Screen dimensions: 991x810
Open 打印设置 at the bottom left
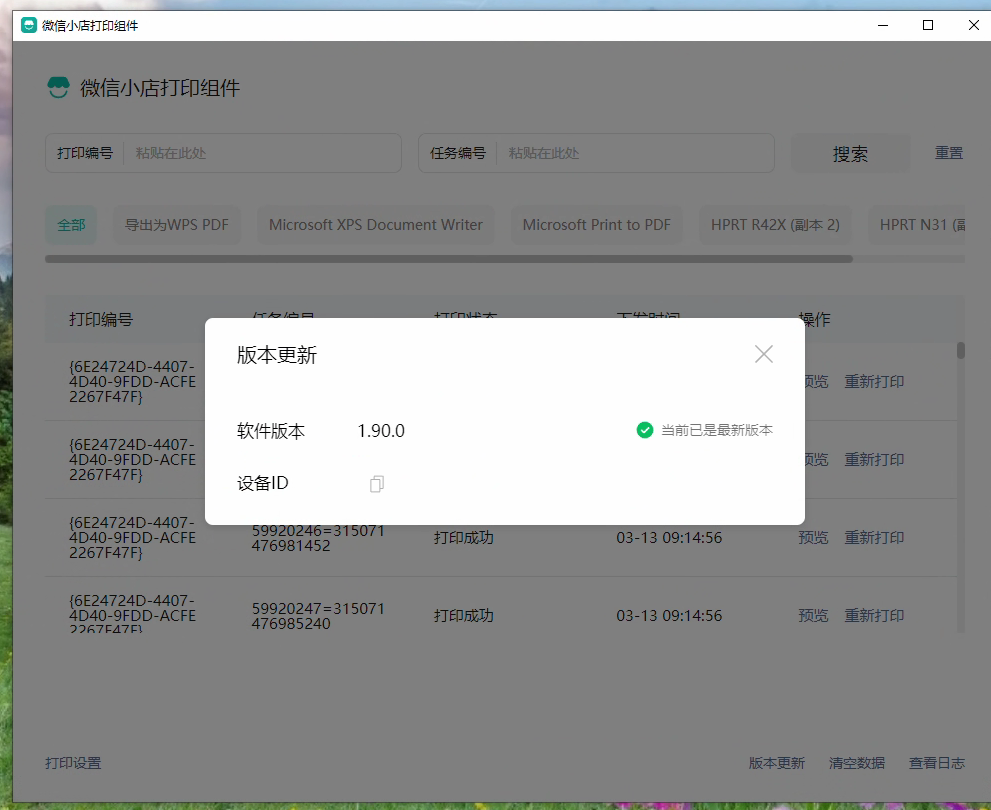(x=73, y=763)
